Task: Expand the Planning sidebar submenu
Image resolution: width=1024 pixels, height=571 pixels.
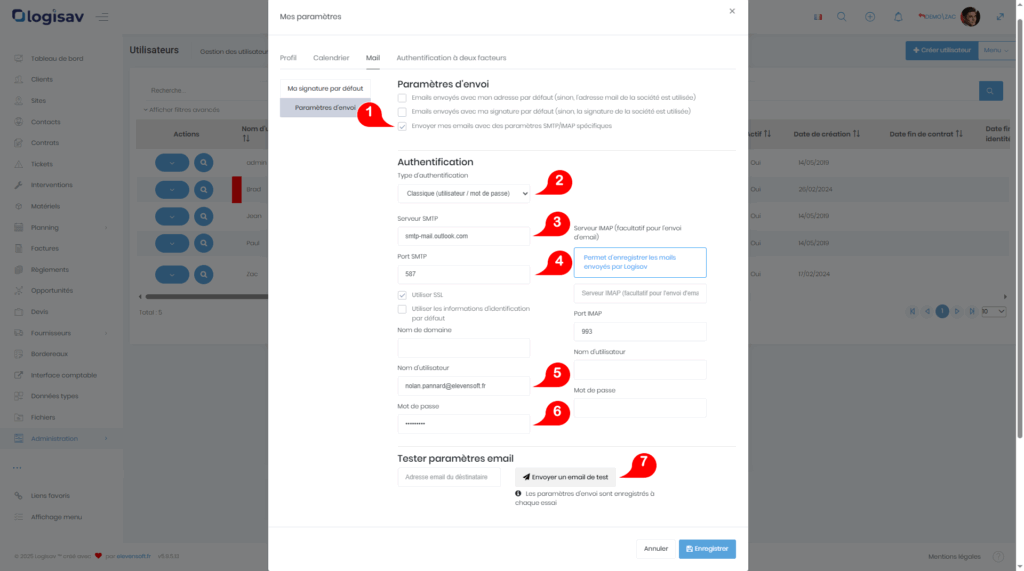Action: pyautogui.click(x=106, y=227)
